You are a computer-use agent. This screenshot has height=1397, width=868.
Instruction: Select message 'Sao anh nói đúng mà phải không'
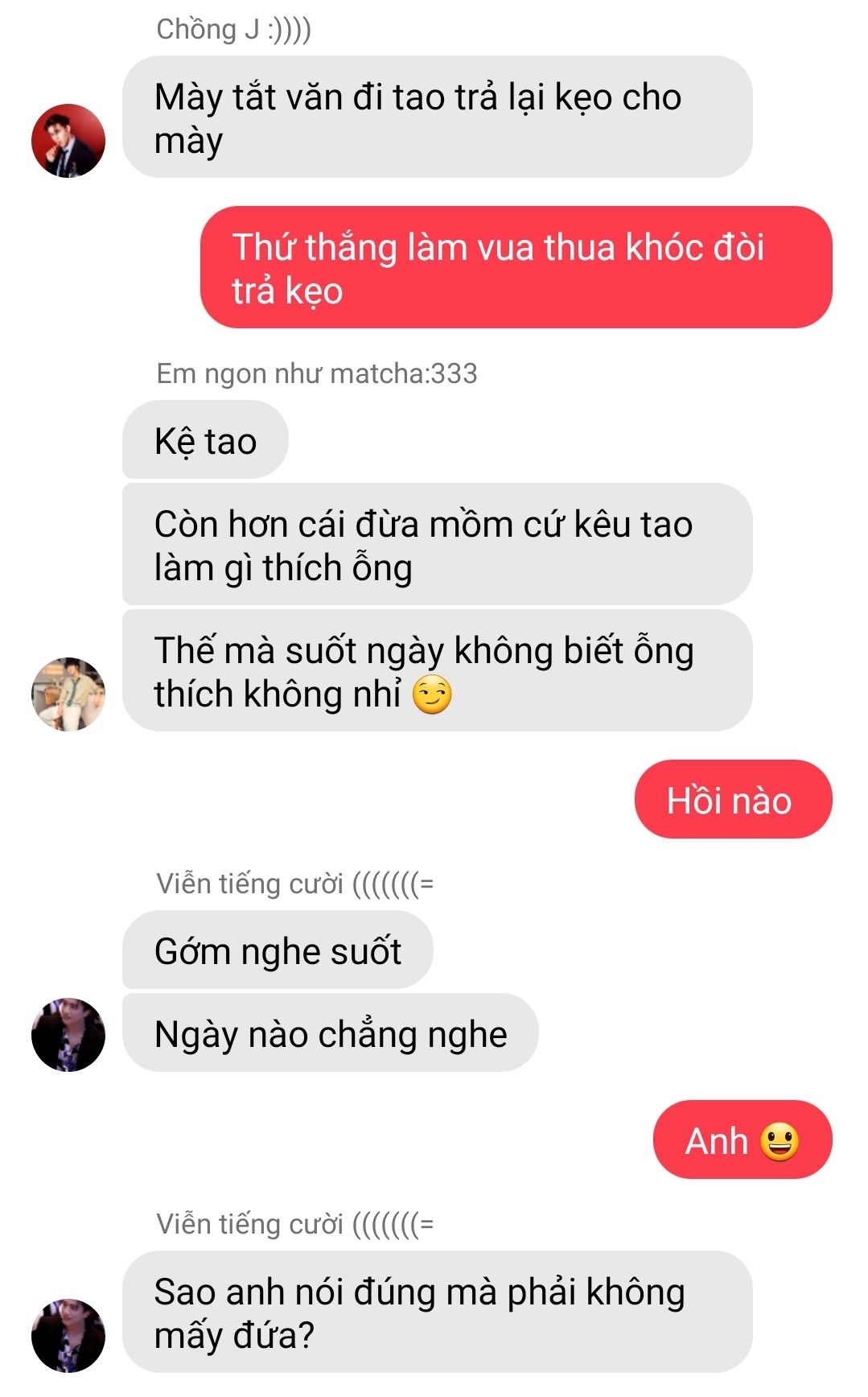437,1312
